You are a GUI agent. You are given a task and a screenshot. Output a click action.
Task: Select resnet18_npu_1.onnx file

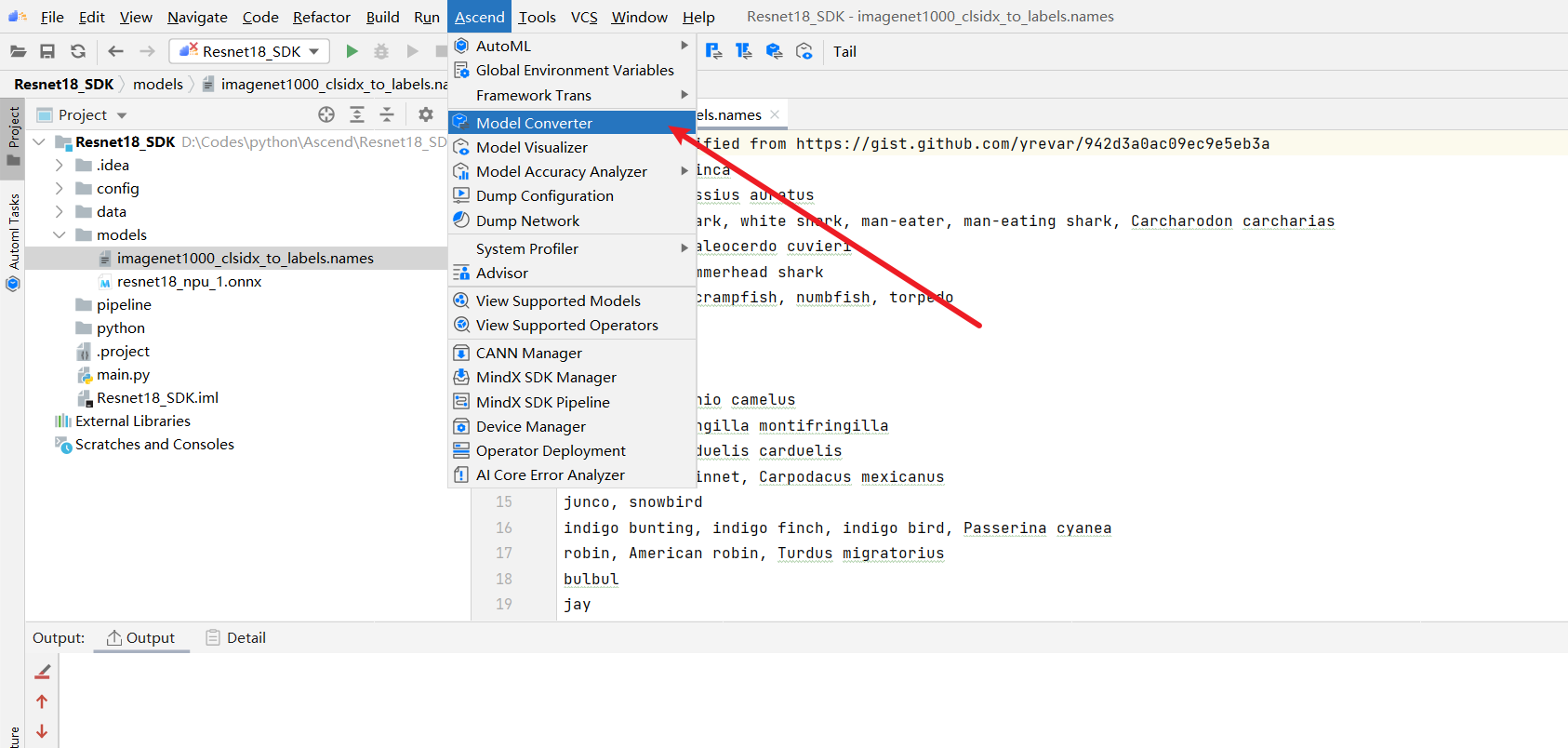(x=189, y=281)
